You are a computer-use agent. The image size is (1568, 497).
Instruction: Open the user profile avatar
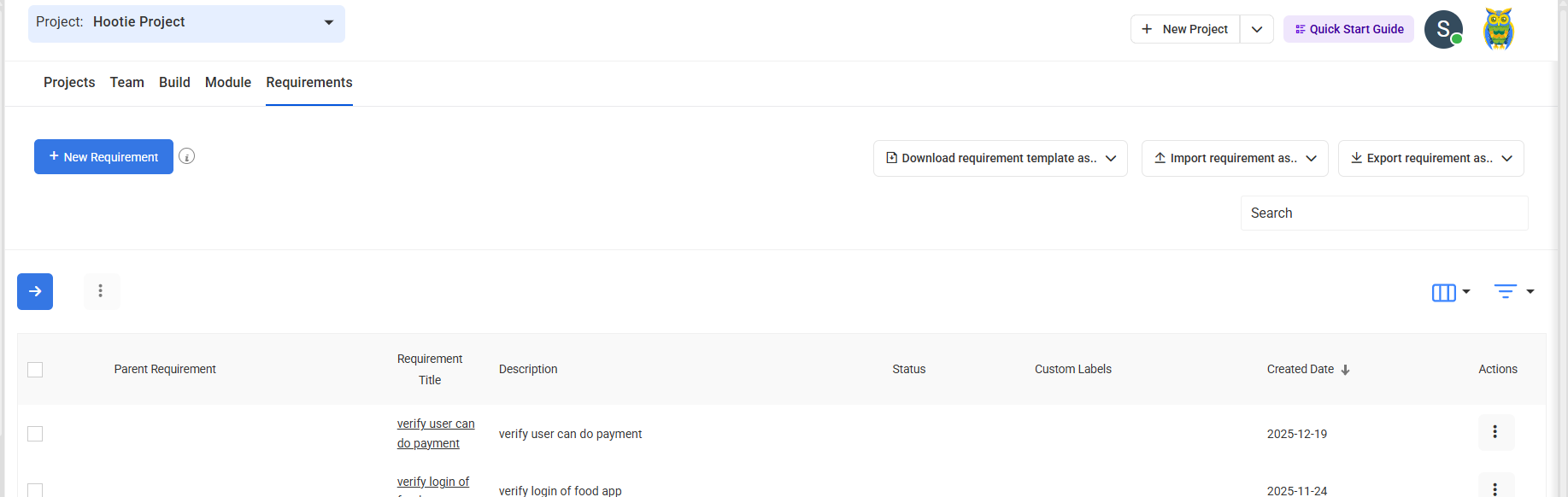pyautogui.click(x=1443, y=29)
